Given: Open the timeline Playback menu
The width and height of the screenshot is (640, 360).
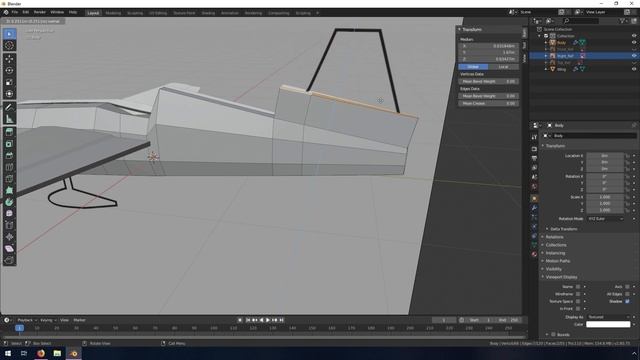Looking at the screenshot, I should [x=27, y=320].
